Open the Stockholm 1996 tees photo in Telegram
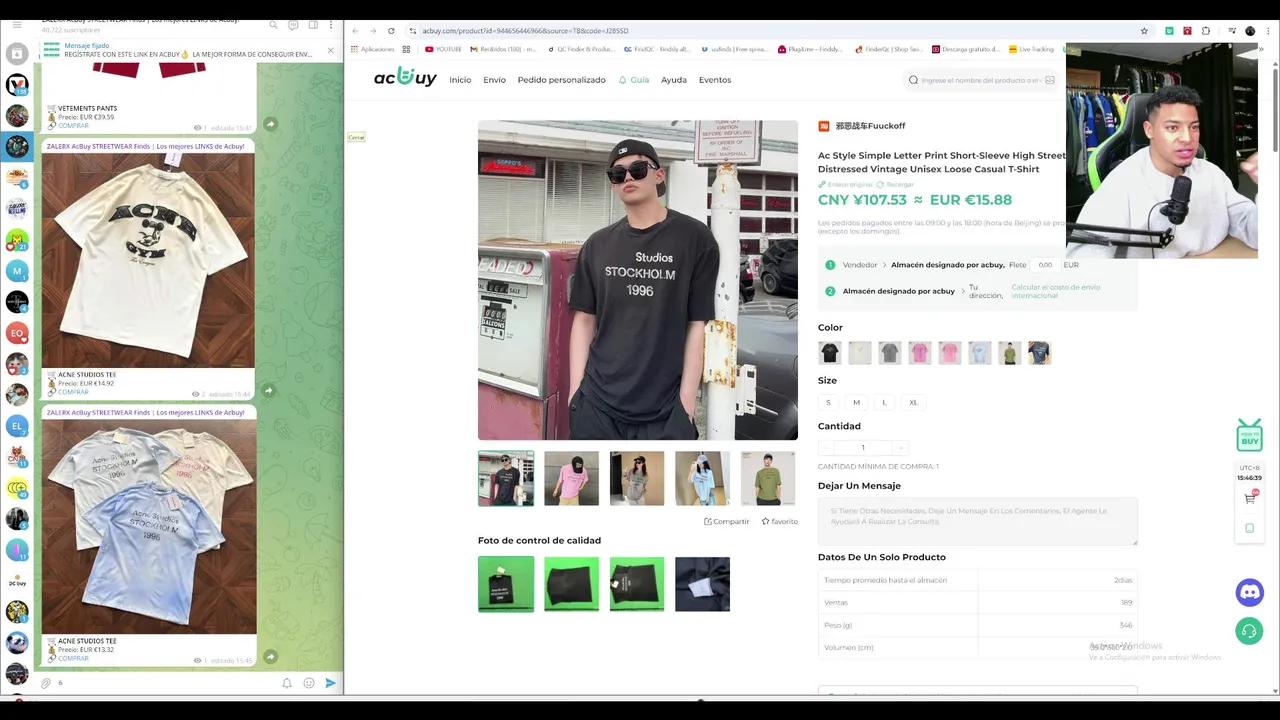1280x720 pixels. [x=149, y=527]
